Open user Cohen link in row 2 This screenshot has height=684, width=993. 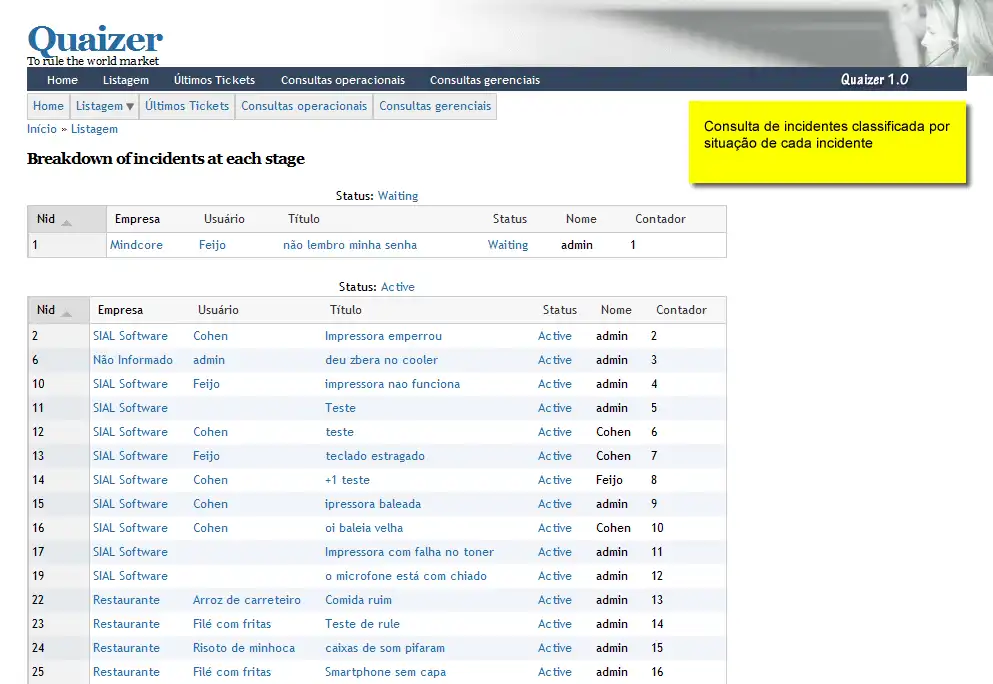[x=210, y=336]
